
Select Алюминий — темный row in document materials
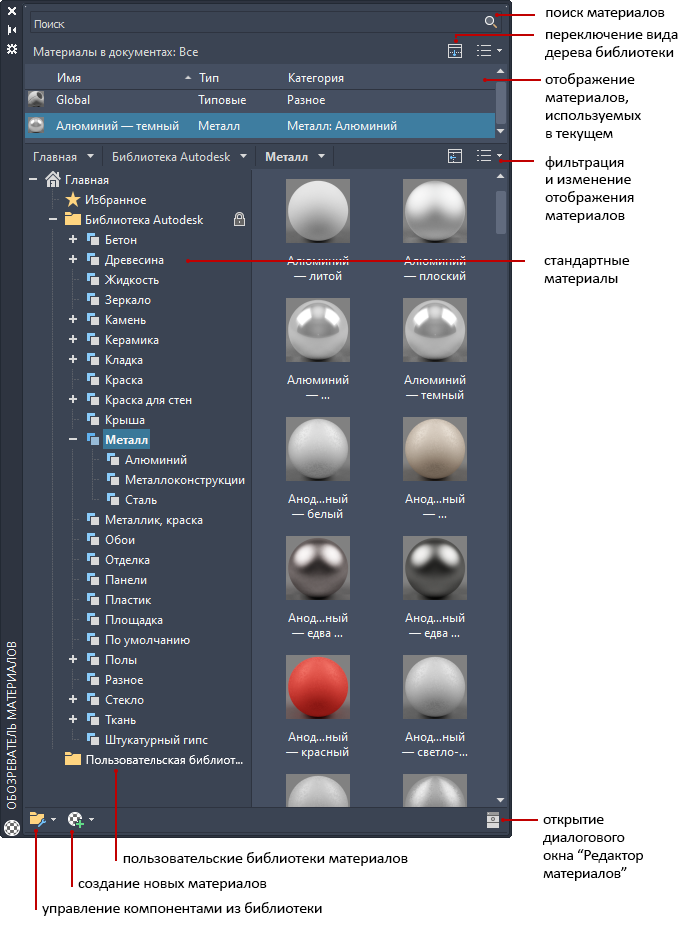coord(260,125)
